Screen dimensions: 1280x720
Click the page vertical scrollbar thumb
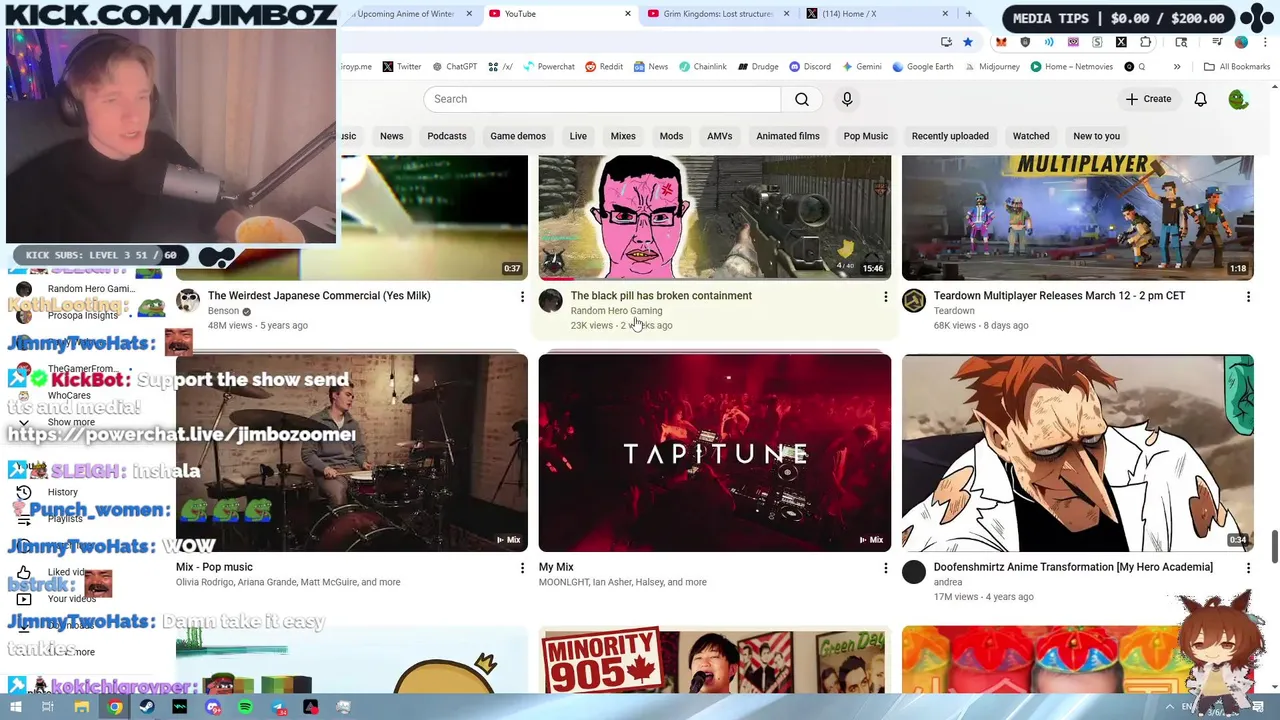(x=1274, y=547)
